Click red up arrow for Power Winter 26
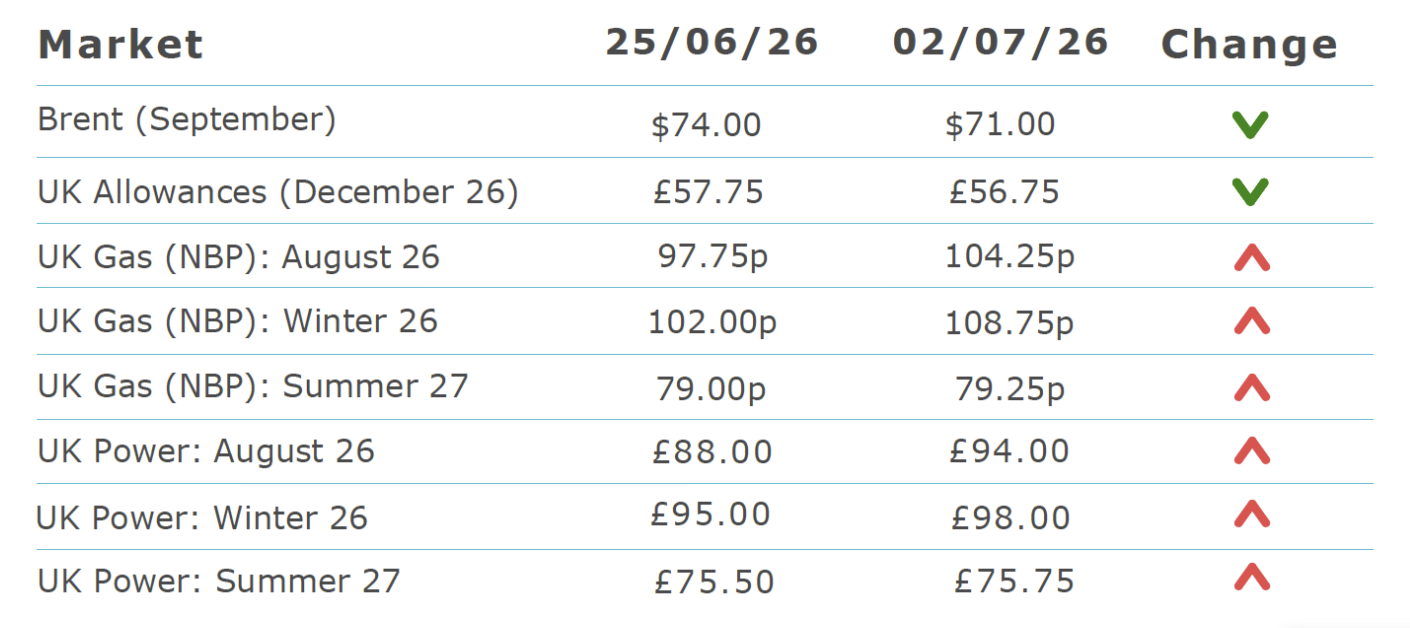The image size is (1410, 628). click(1251, 515)
